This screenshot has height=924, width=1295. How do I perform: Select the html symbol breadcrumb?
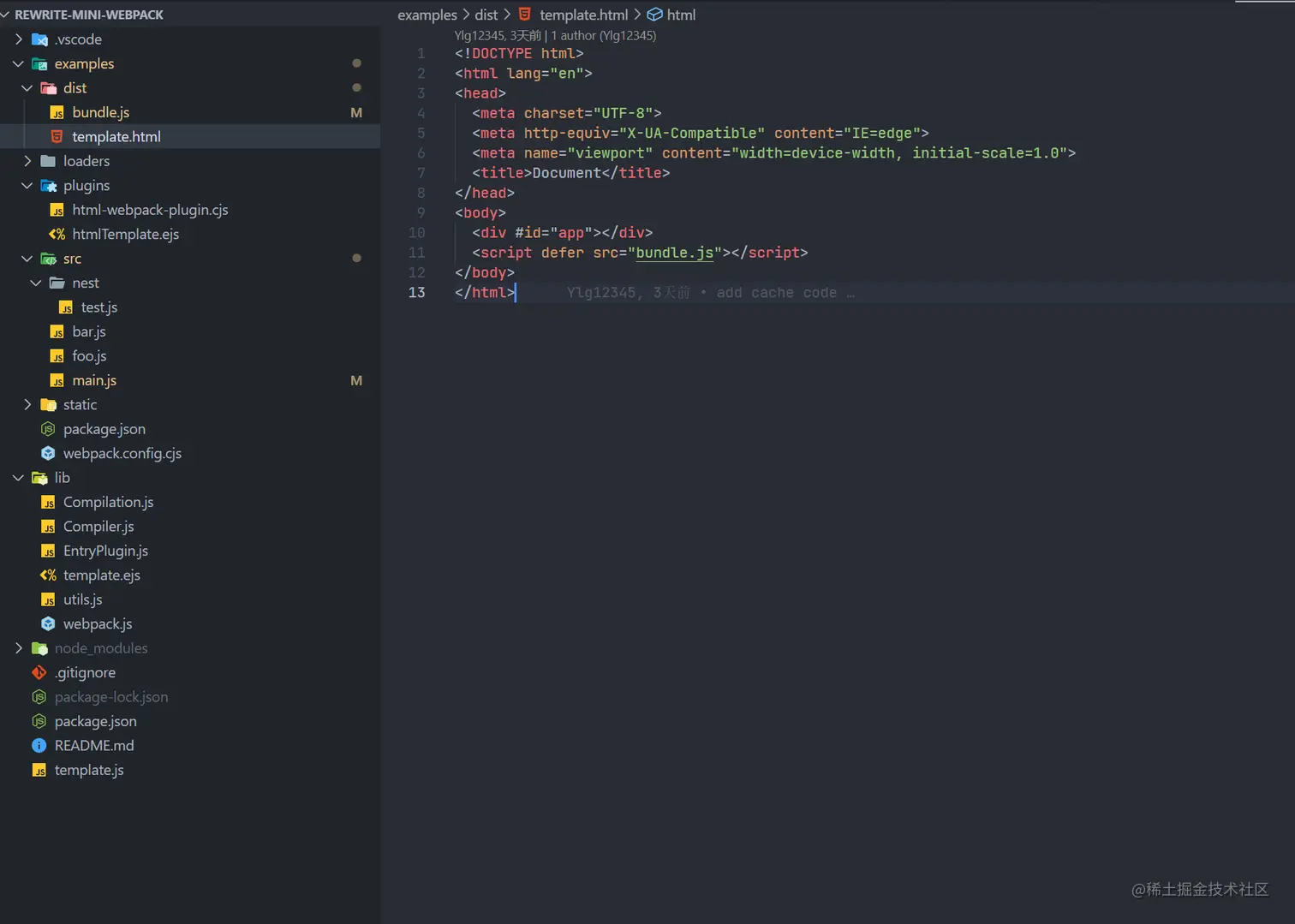(x=681, y=15)
